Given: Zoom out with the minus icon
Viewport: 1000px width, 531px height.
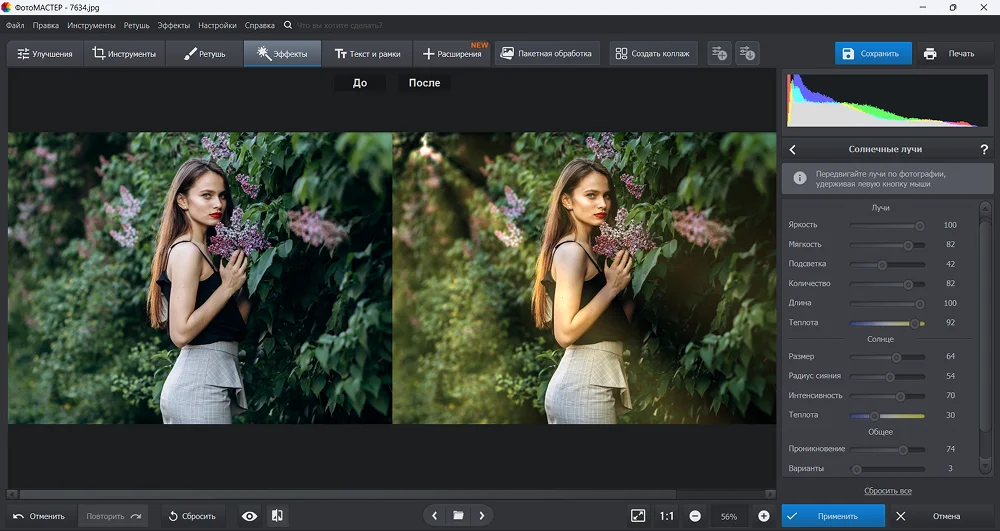Looking at the screenshot, I should click(695, 516).
